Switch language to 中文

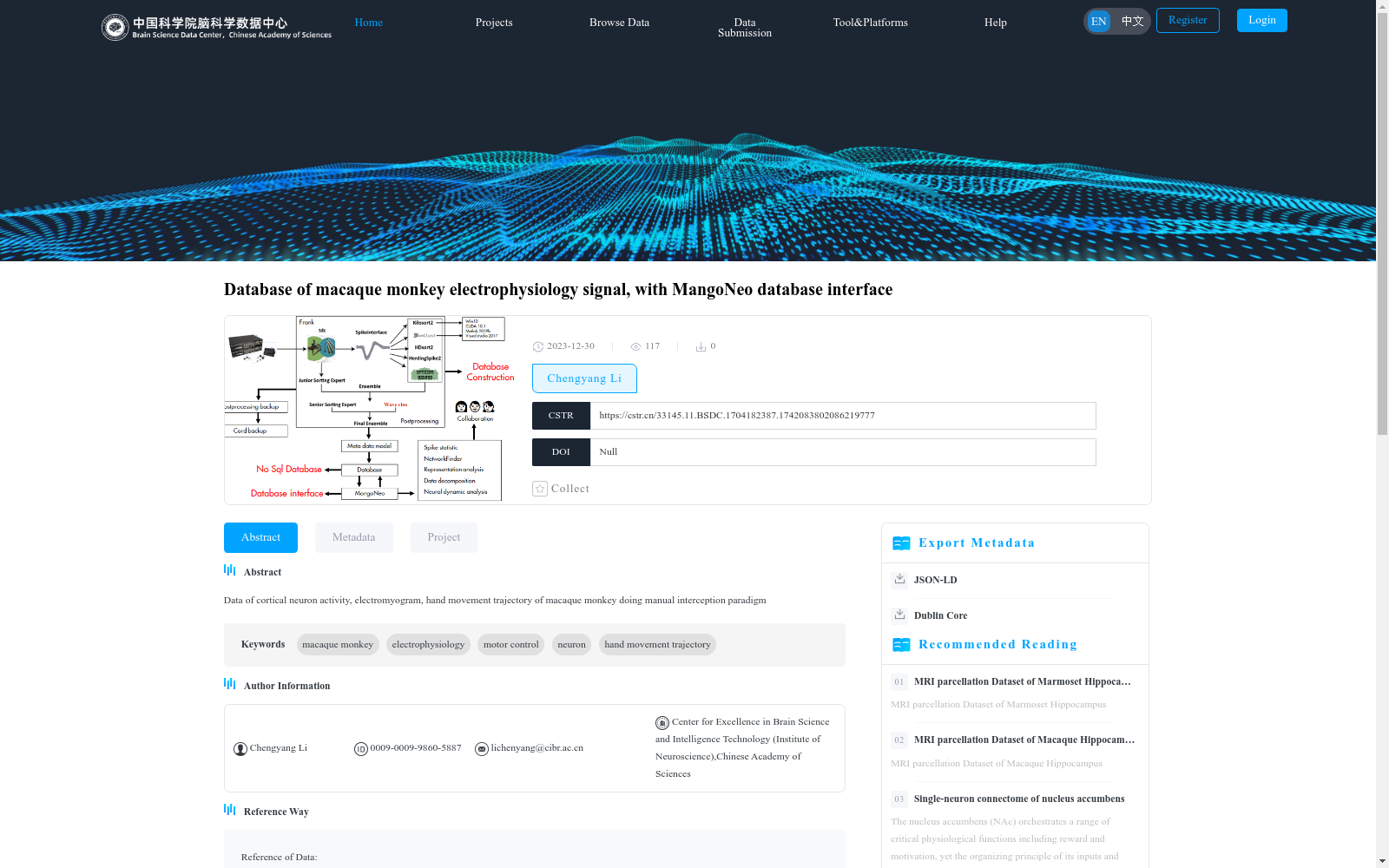1132,22
